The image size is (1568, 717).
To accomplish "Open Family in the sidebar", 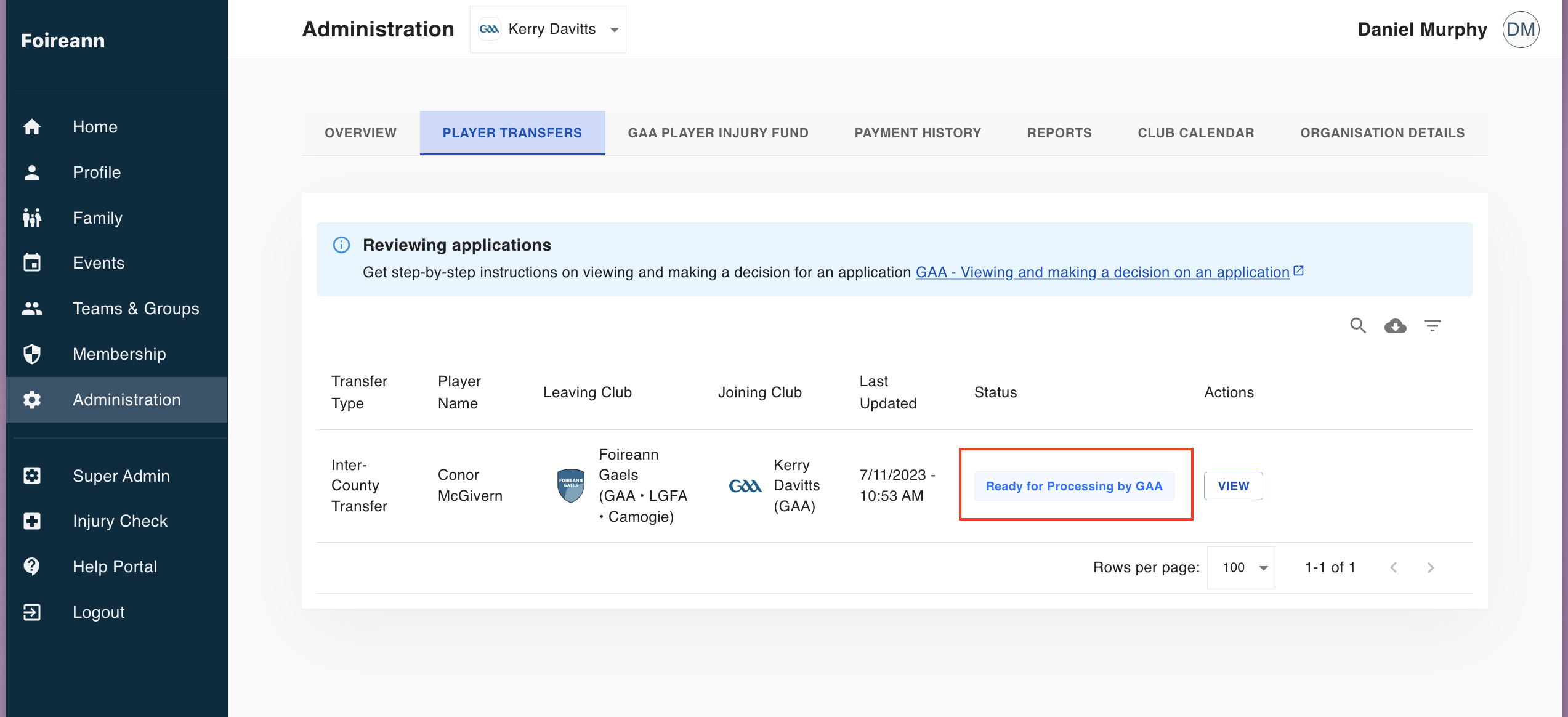I will tap(117, 217).
